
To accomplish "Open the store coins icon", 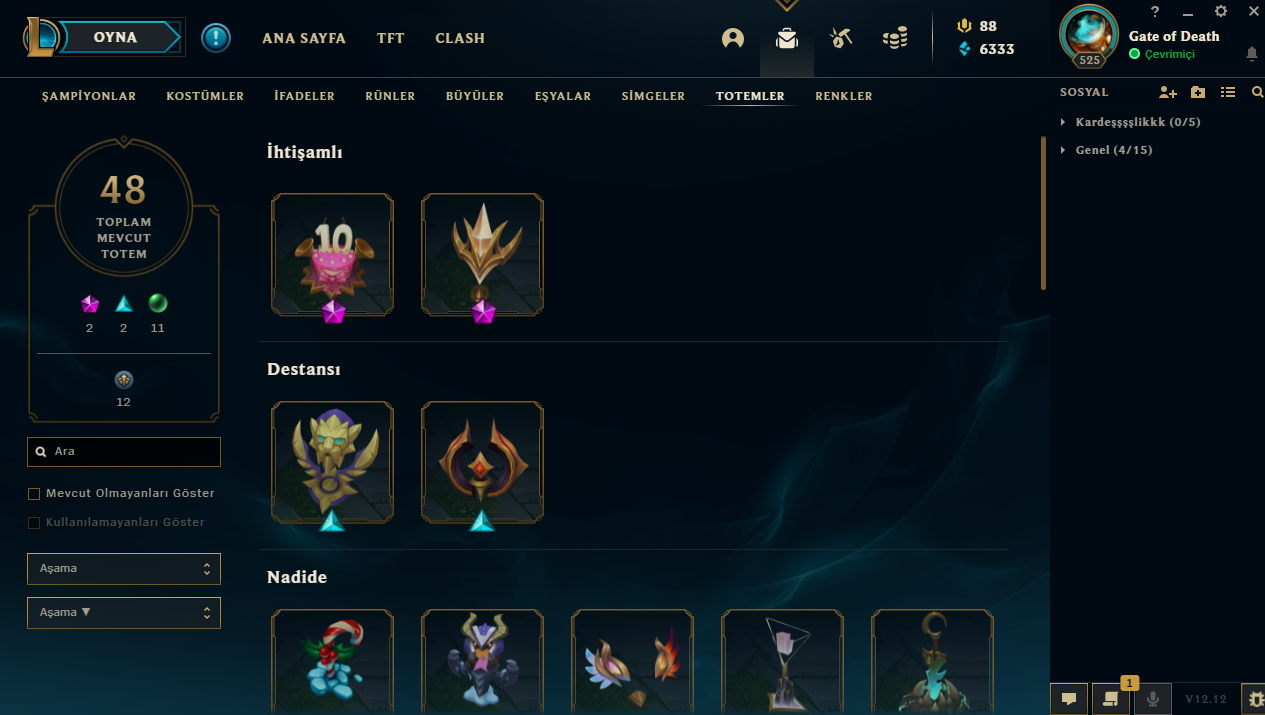I will (x=895, y=39).
